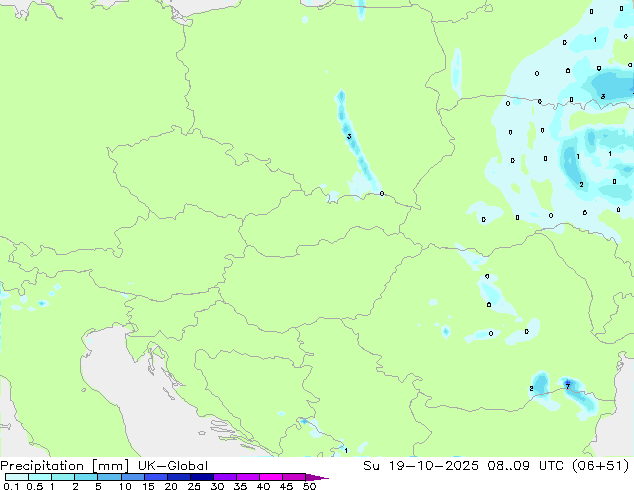Screen dimensions: 634x490
Task: Click the 'Precipitation' title text
Action: click(42, 466)
